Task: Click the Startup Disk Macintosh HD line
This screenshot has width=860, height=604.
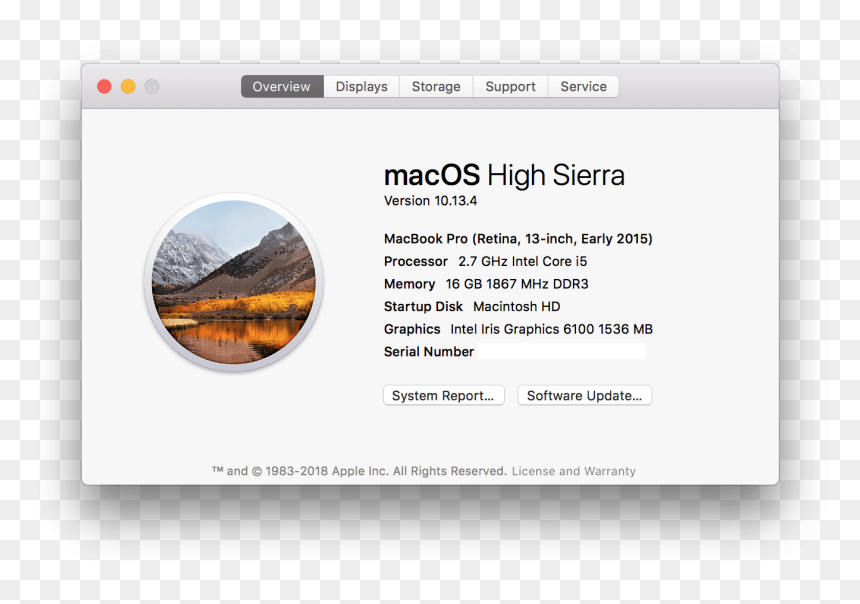Action: [x=472, y=307]
